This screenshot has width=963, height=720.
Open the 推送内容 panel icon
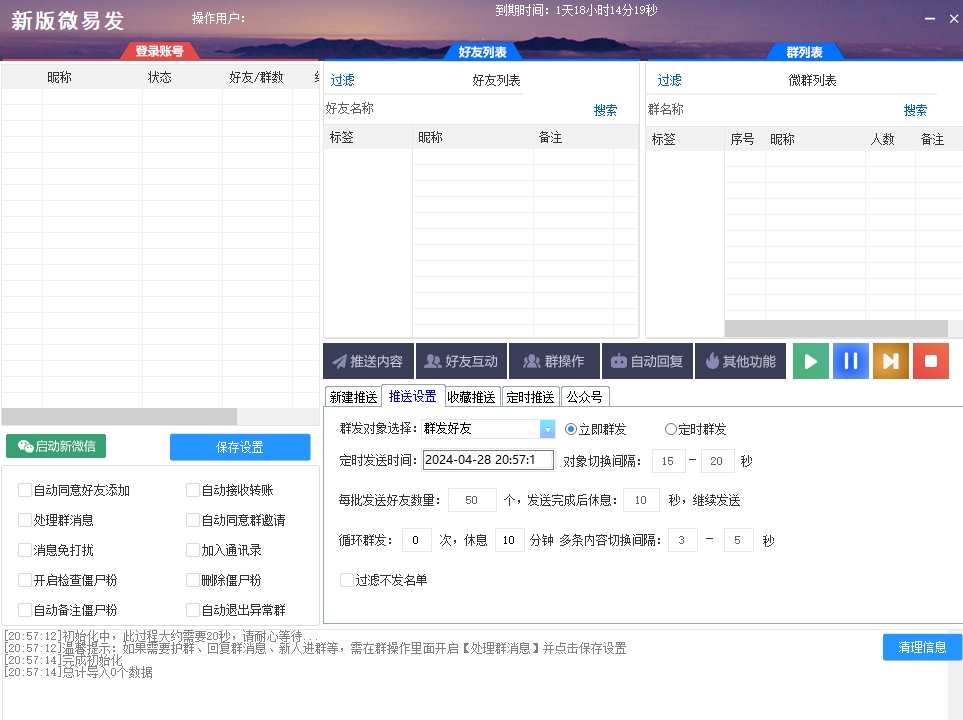point(367,361)
